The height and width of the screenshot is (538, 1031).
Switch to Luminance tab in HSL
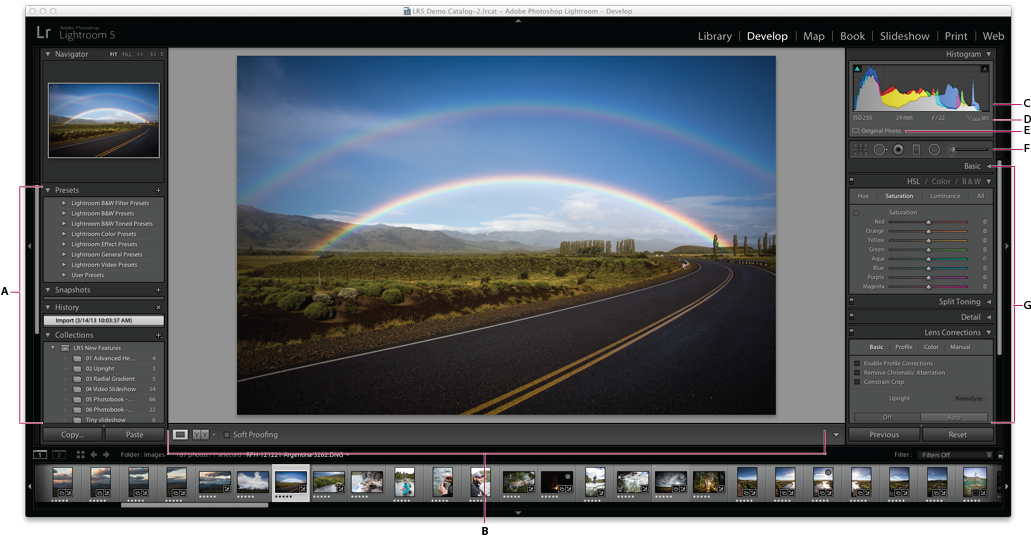point(945,196)
